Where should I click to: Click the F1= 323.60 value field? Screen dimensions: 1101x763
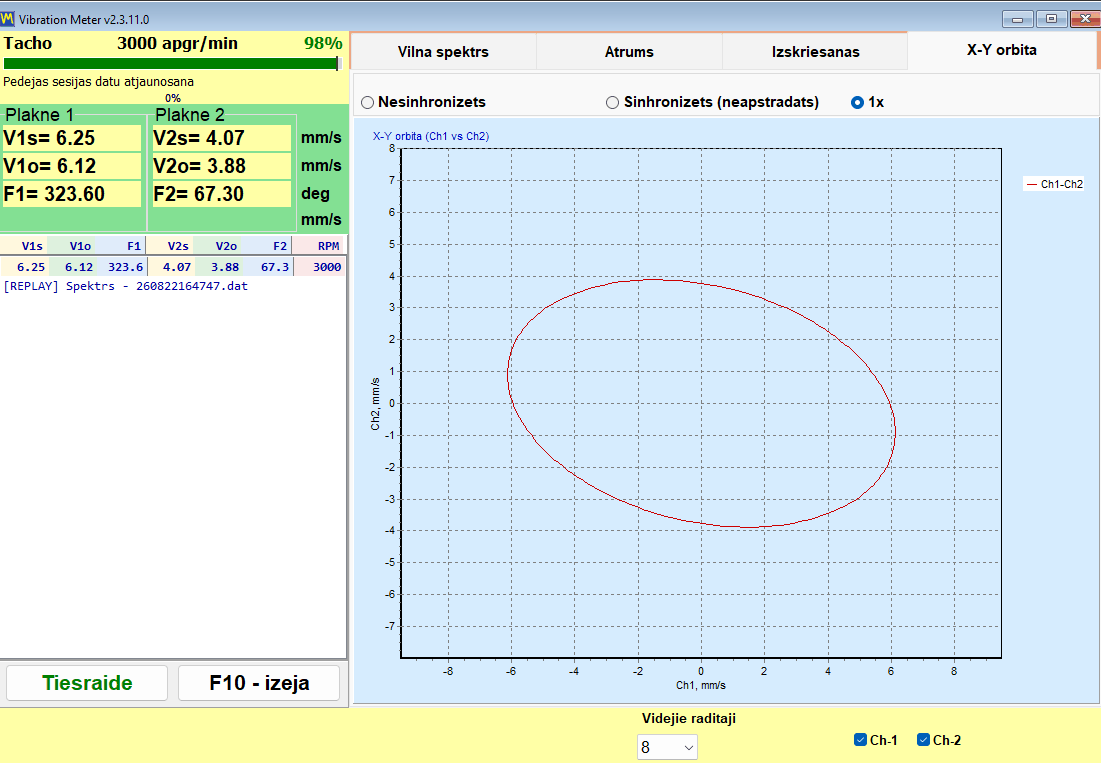pos(72,194)
